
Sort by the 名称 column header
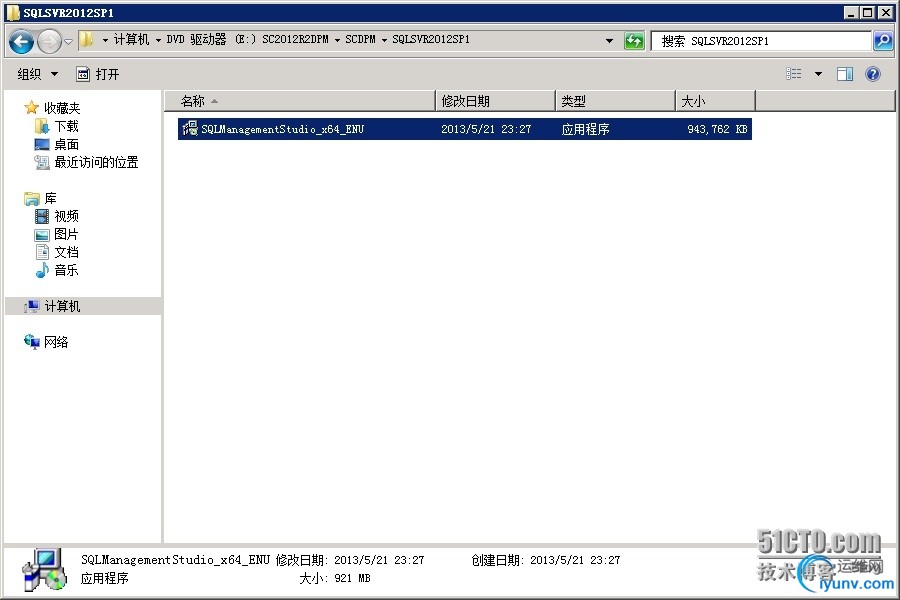point(300,101)
